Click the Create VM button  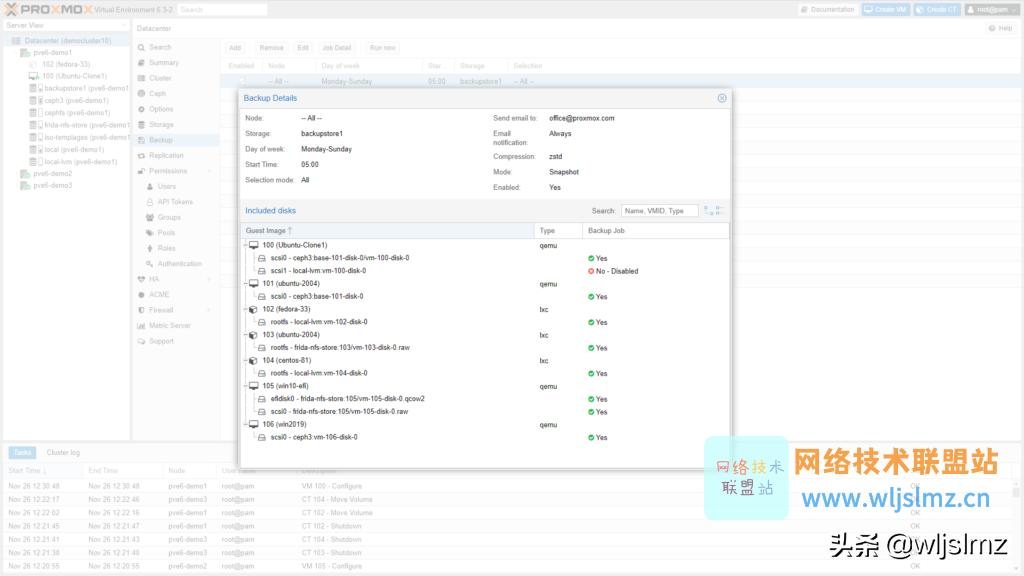pos(886,10)
